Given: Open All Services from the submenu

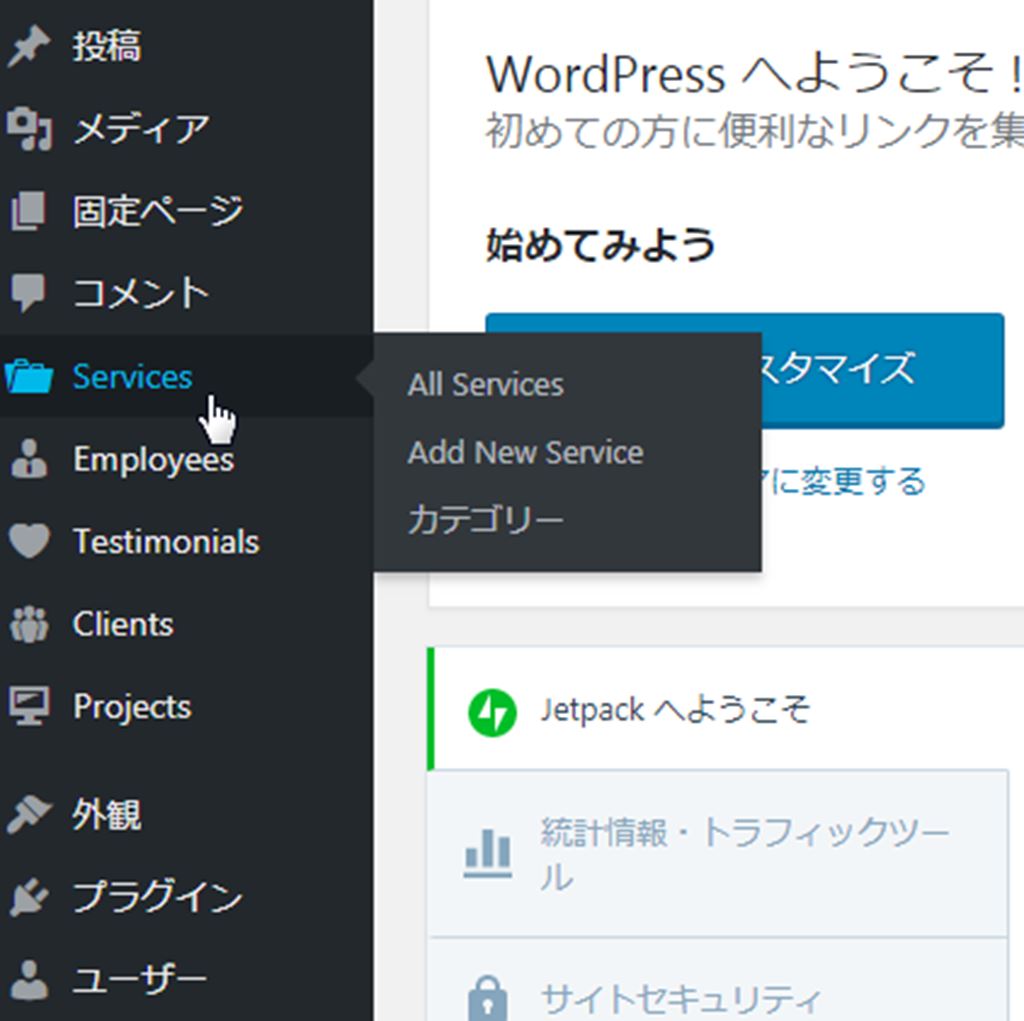Looking at the screenshot, I should 485,385.
